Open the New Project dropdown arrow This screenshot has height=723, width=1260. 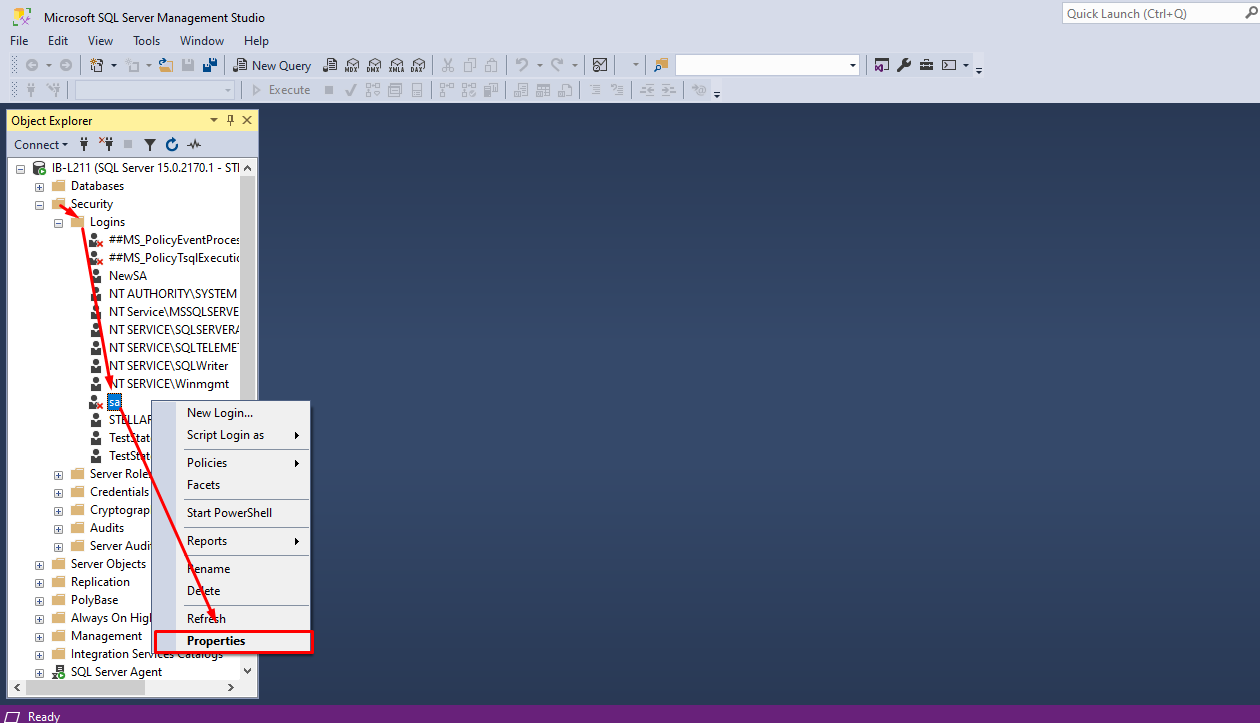[x=114, y=65]
